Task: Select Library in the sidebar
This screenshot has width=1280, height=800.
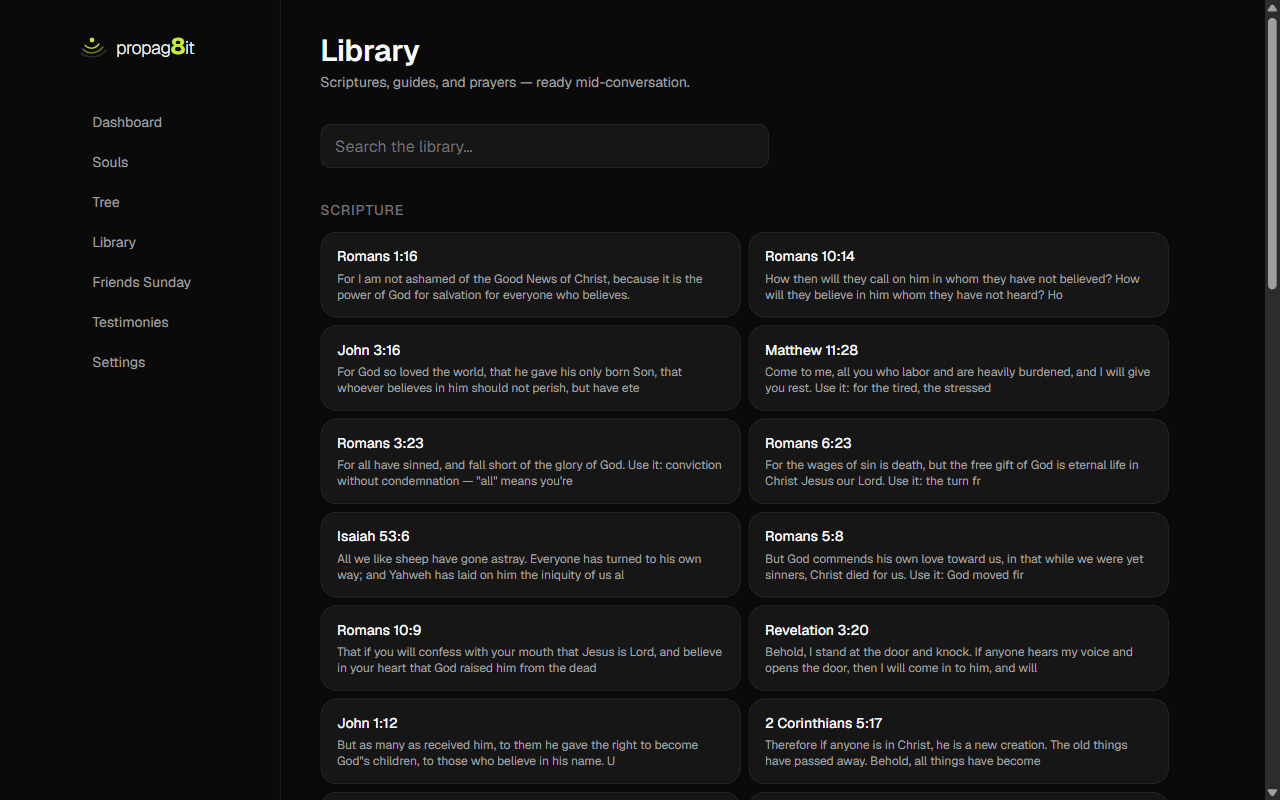Action: tap(114, 242)
